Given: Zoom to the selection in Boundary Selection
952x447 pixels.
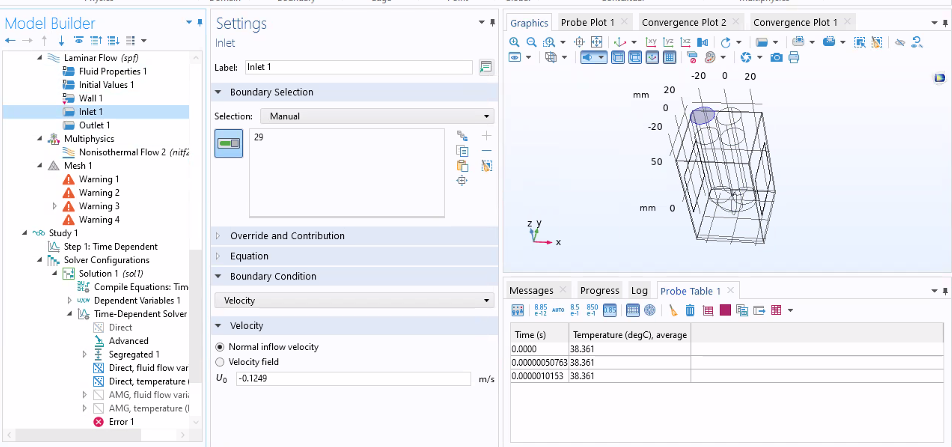Looking at the screenshot, I should (462, 181).
